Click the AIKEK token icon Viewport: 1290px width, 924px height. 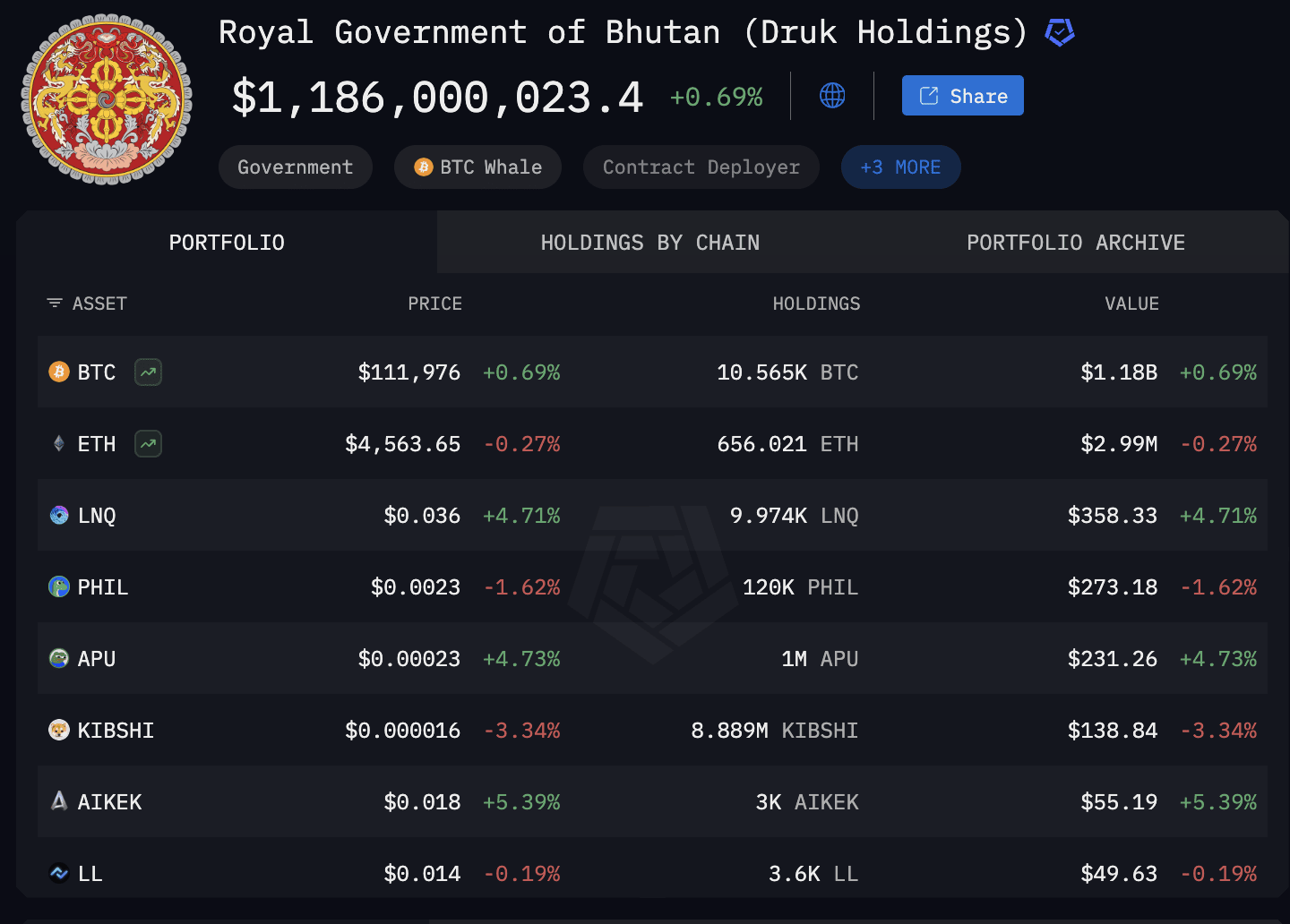pos(59,801)
